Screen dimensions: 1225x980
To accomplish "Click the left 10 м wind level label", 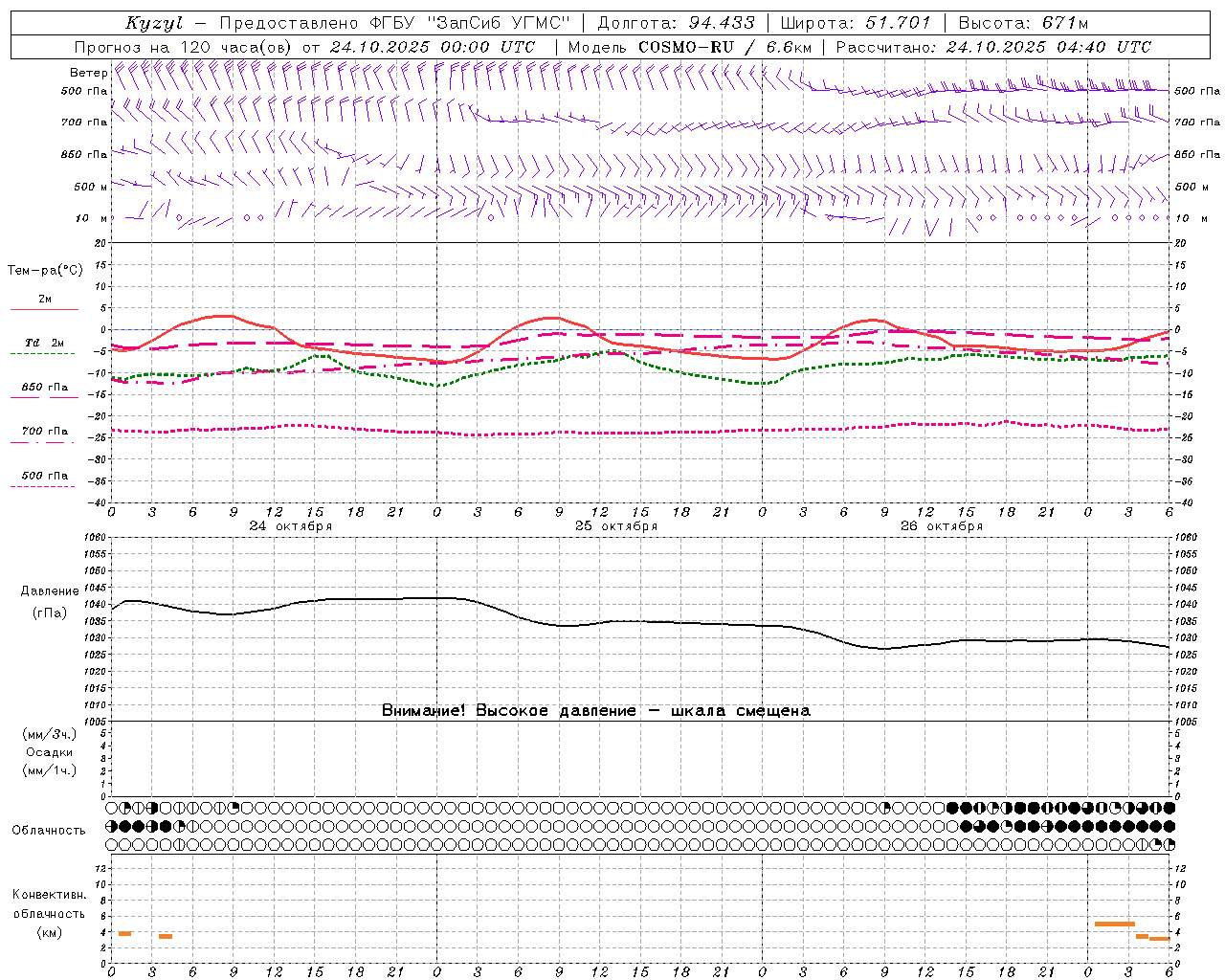I will 93,218.
